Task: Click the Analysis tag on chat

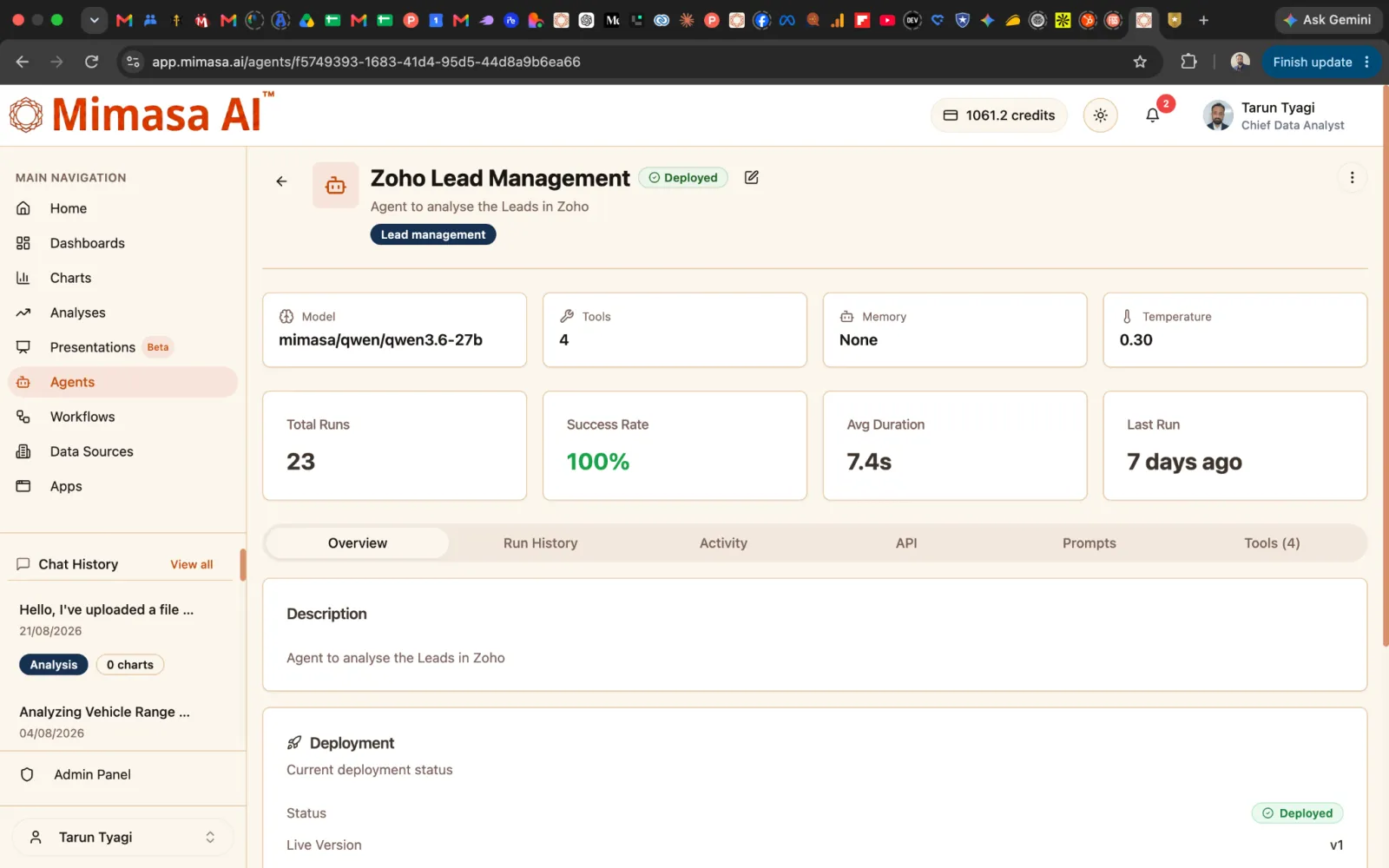Action: pyautogui.click(x=54, y=665)
